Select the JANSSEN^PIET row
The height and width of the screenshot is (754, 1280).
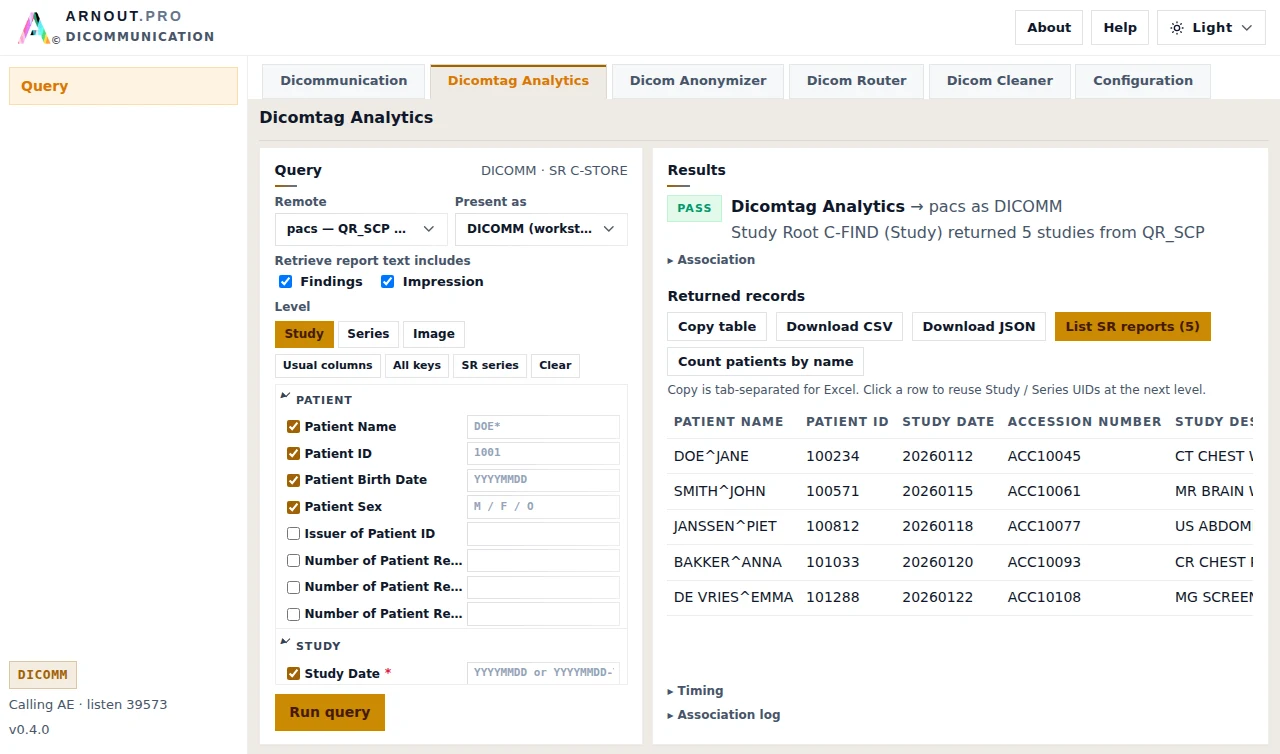pyautogui.click(x=960, y=526)
